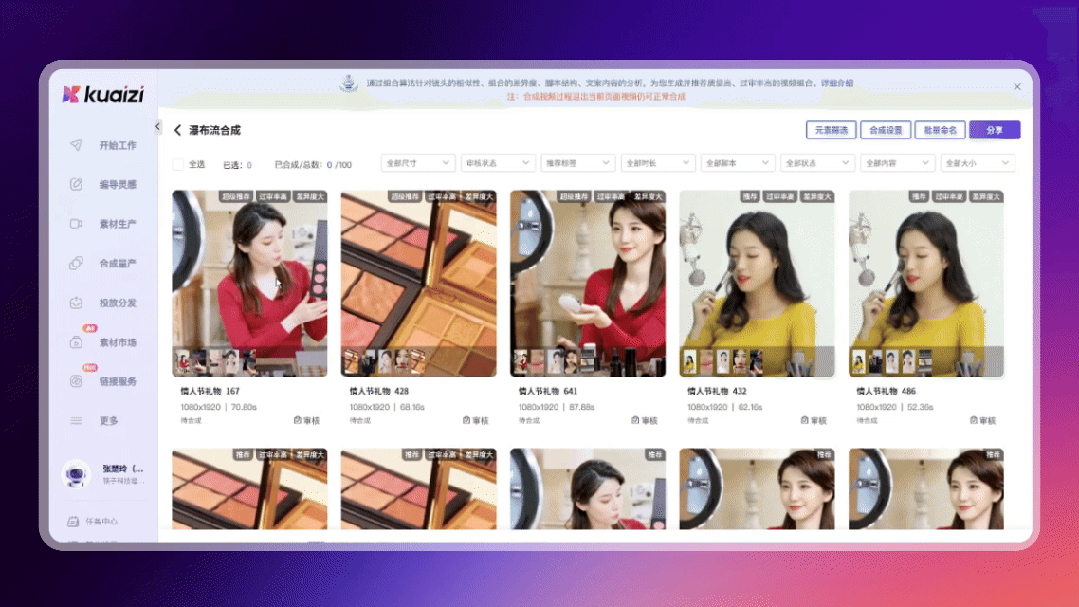The height and width of the screenshot is (607, 1079).
Task: Open the 全部状态 status dropdown
Action: (x=818, y=163)
